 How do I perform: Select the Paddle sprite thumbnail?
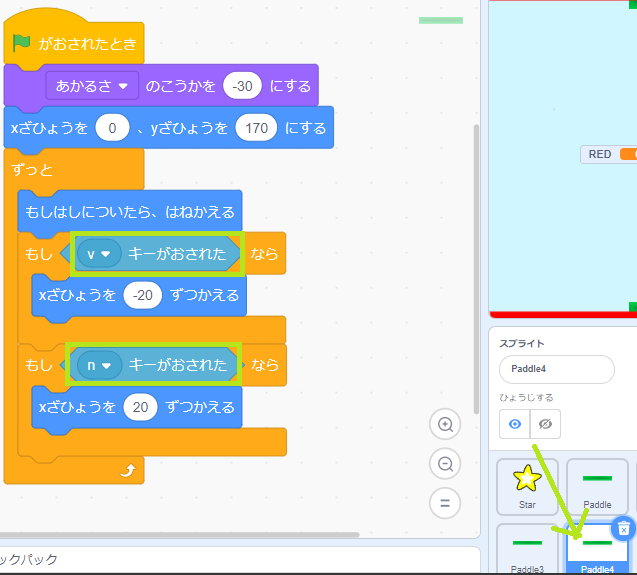(x=597, y=487)
